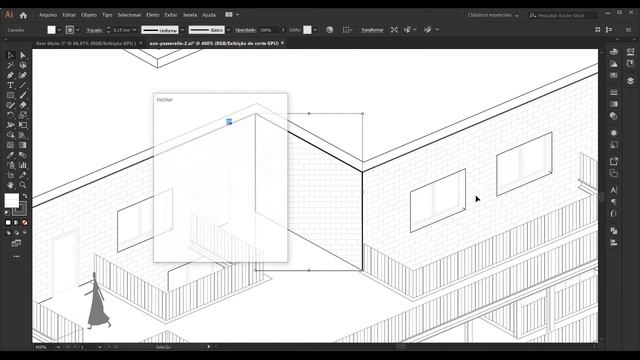Enable Draw Behind mode
Image resolution: width=640 pixels, height=360 pixels.
click(x=16, y=233)
